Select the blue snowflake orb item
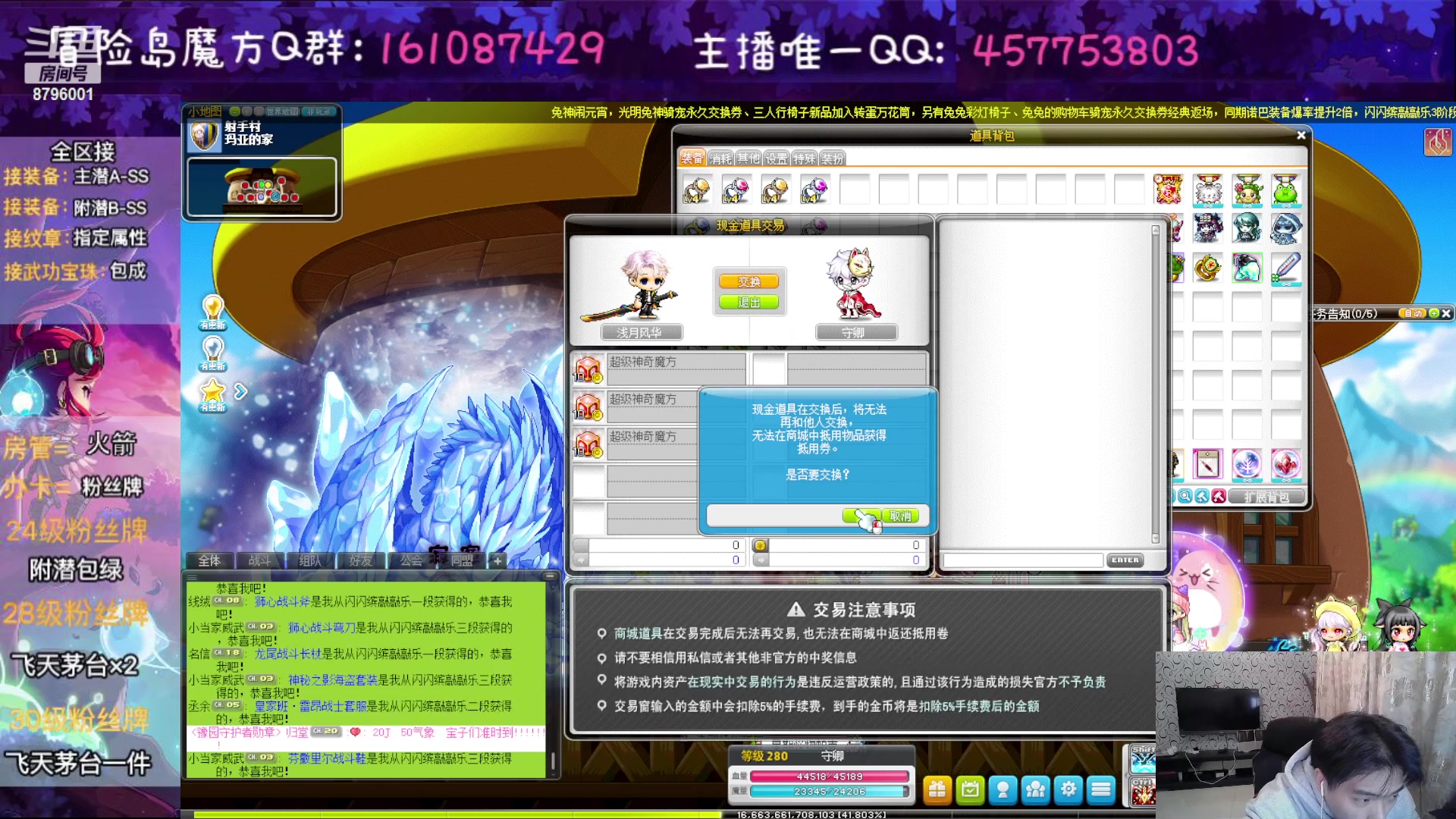This screenshot has height=819, width=1456. point(1247,464)
